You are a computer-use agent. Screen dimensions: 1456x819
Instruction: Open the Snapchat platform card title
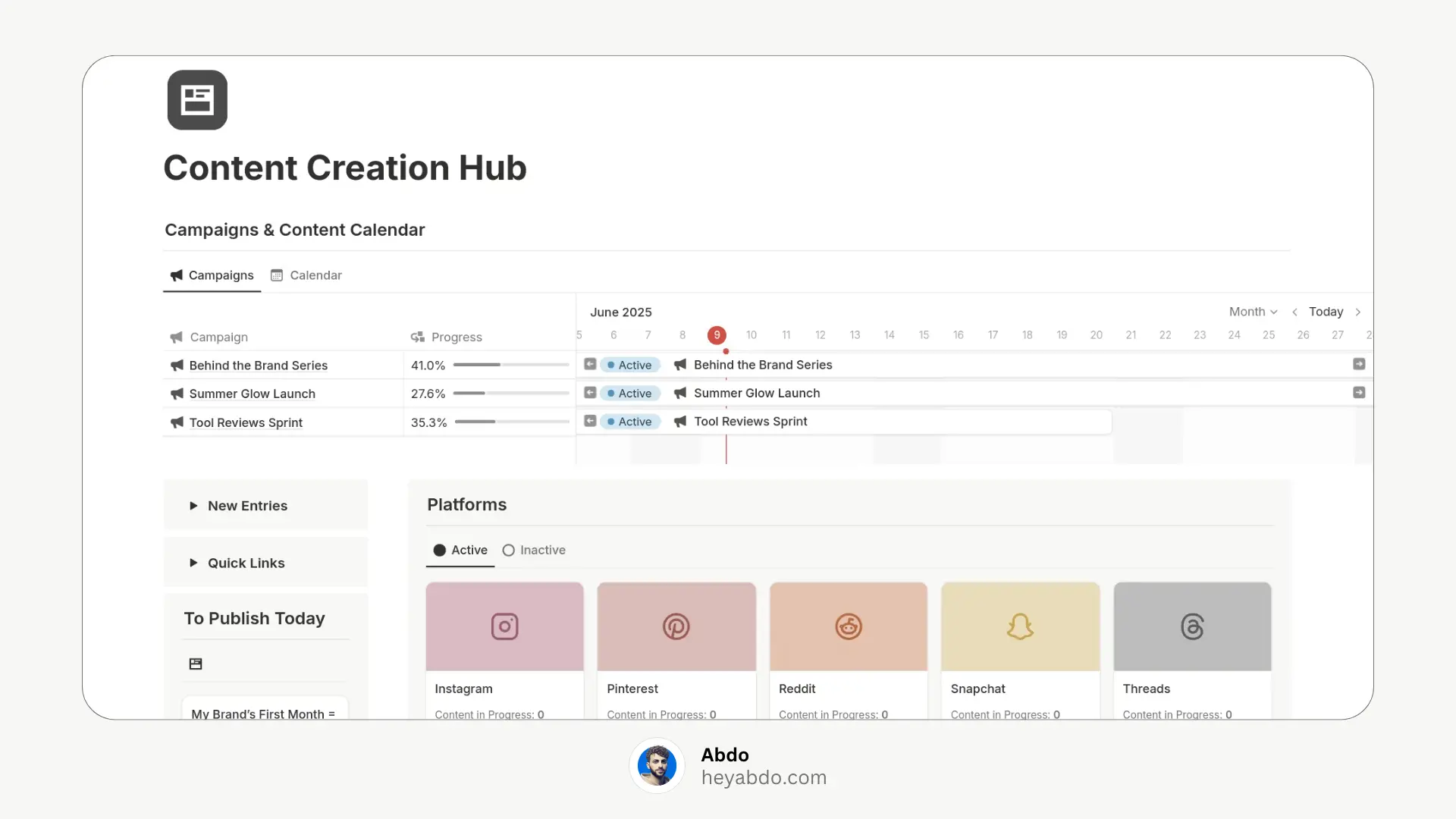click(x=977, y=689)
